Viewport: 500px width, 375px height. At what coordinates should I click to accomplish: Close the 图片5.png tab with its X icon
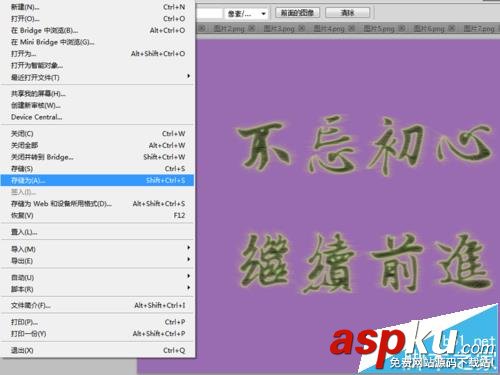click(x=402, y=28)
